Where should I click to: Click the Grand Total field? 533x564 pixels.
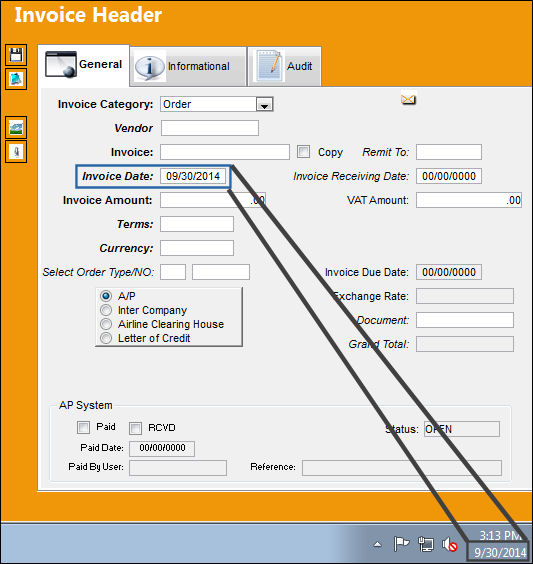click(465, 344)
